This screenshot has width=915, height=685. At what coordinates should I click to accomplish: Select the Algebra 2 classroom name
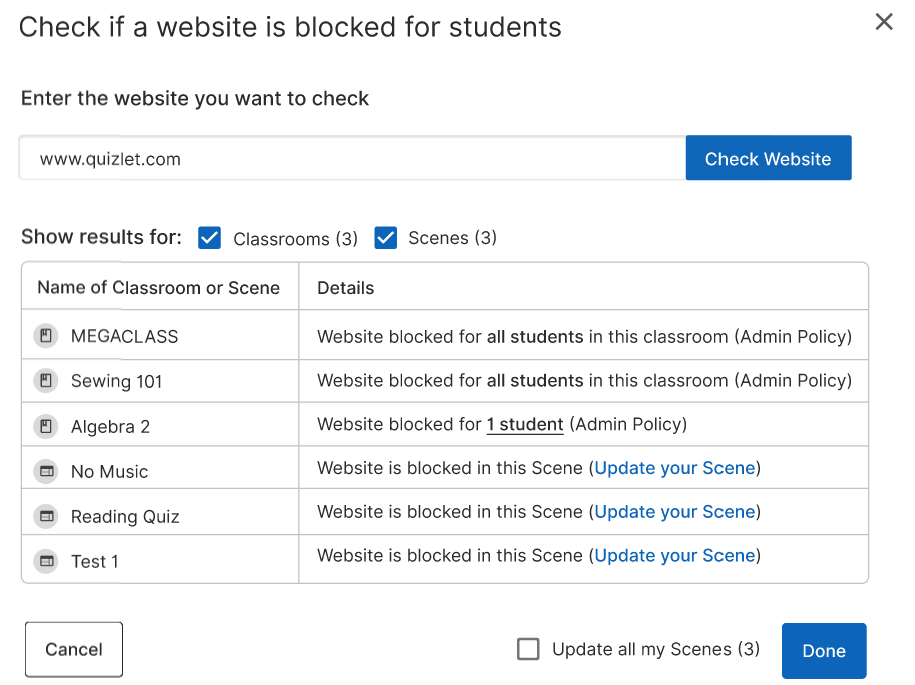pyautogui.click(x=110, y=427)
